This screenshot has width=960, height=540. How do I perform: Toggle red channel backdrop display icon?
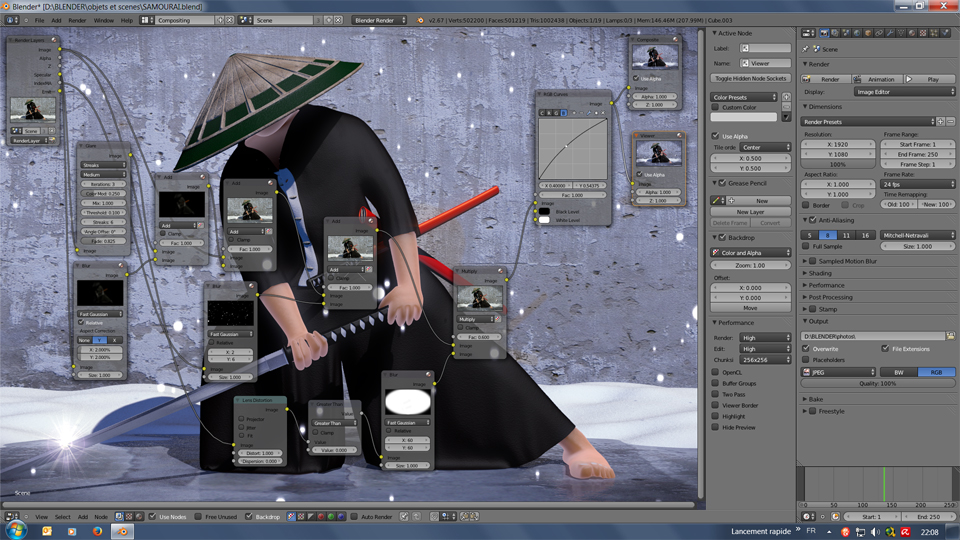point(321,517)
